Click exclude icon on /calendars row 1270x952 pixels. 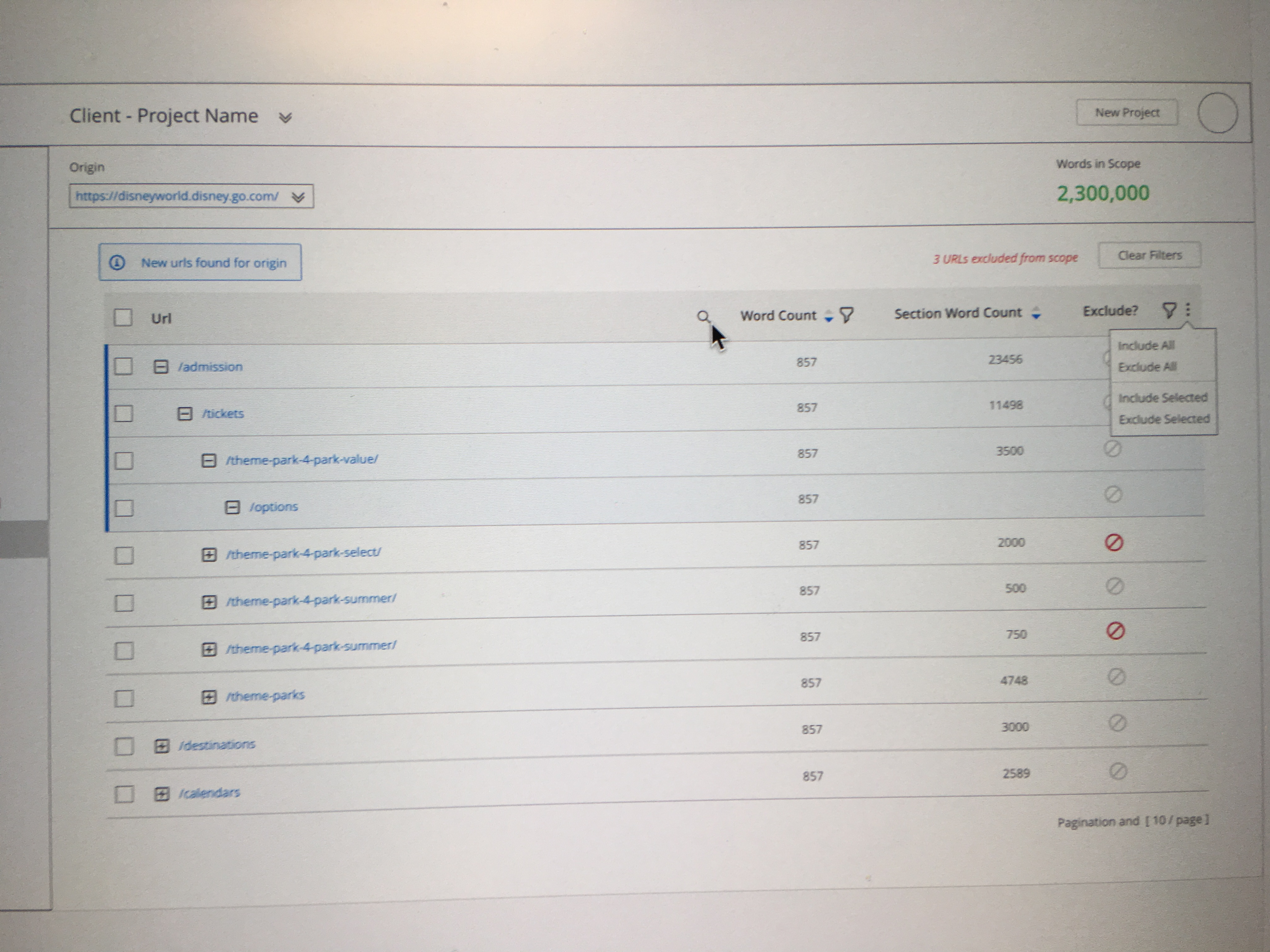1117,771
